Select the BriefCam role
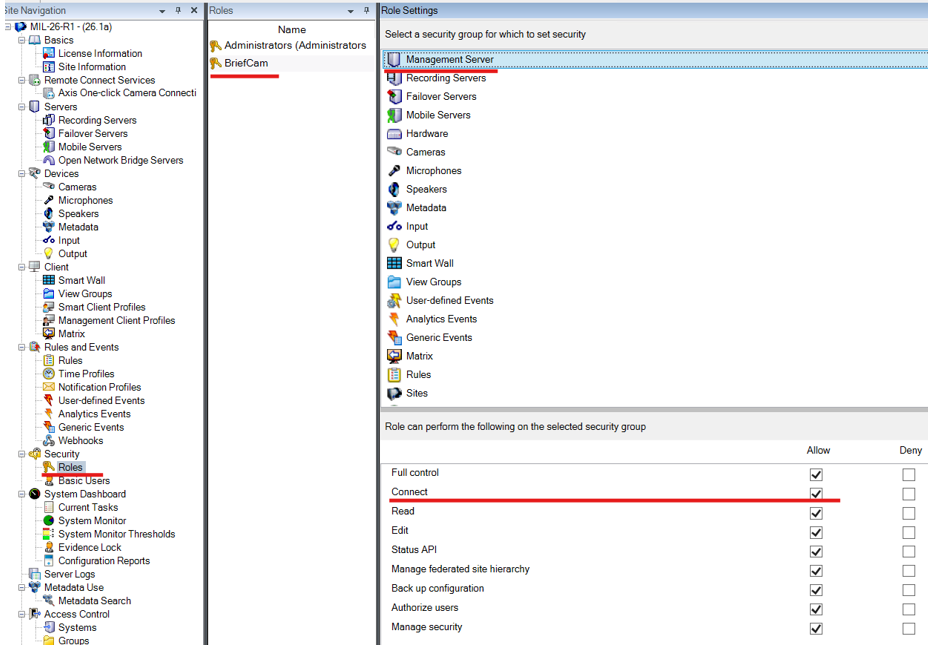 tap(246, 63)
